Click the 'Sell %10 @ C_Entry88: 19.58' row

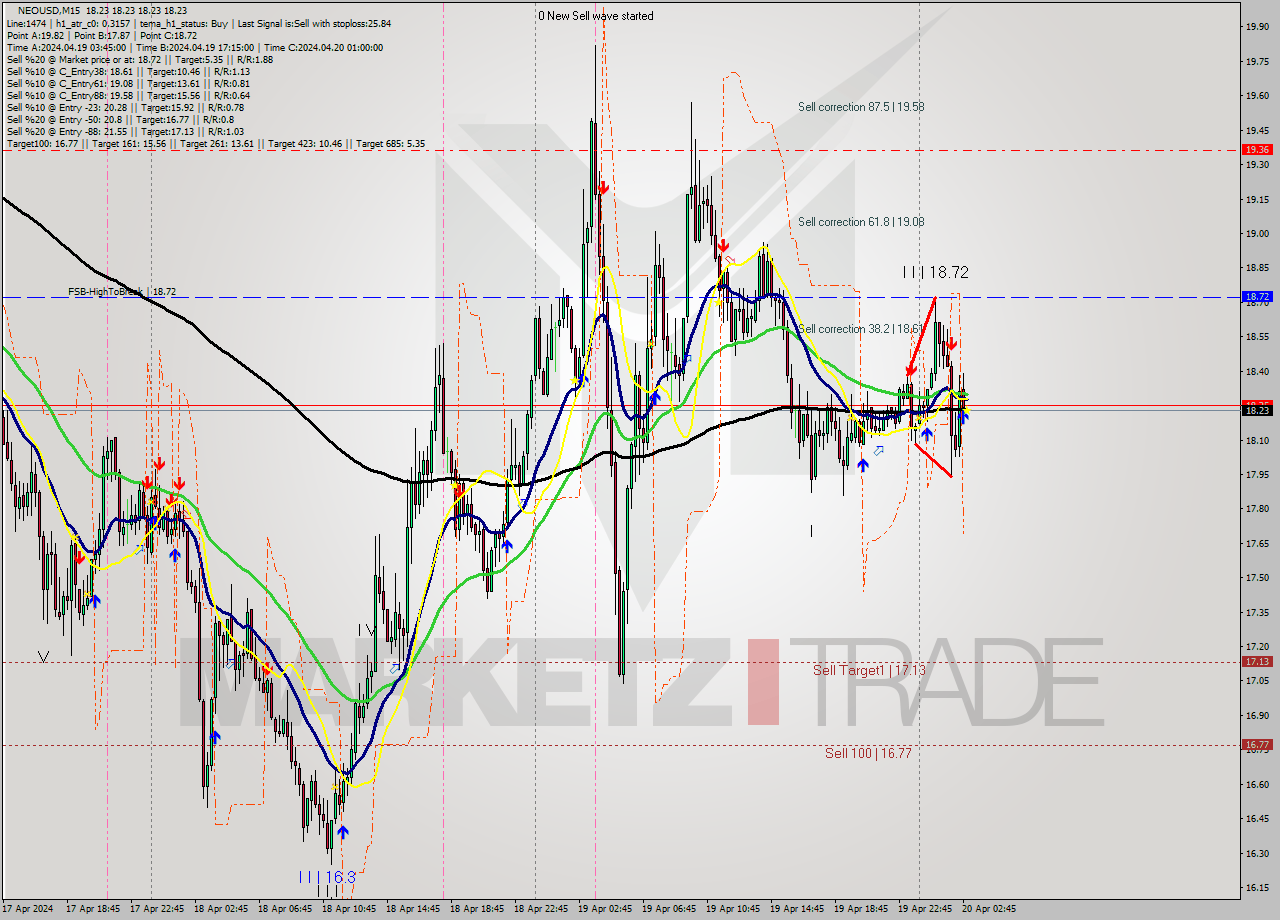pos(128,95)
